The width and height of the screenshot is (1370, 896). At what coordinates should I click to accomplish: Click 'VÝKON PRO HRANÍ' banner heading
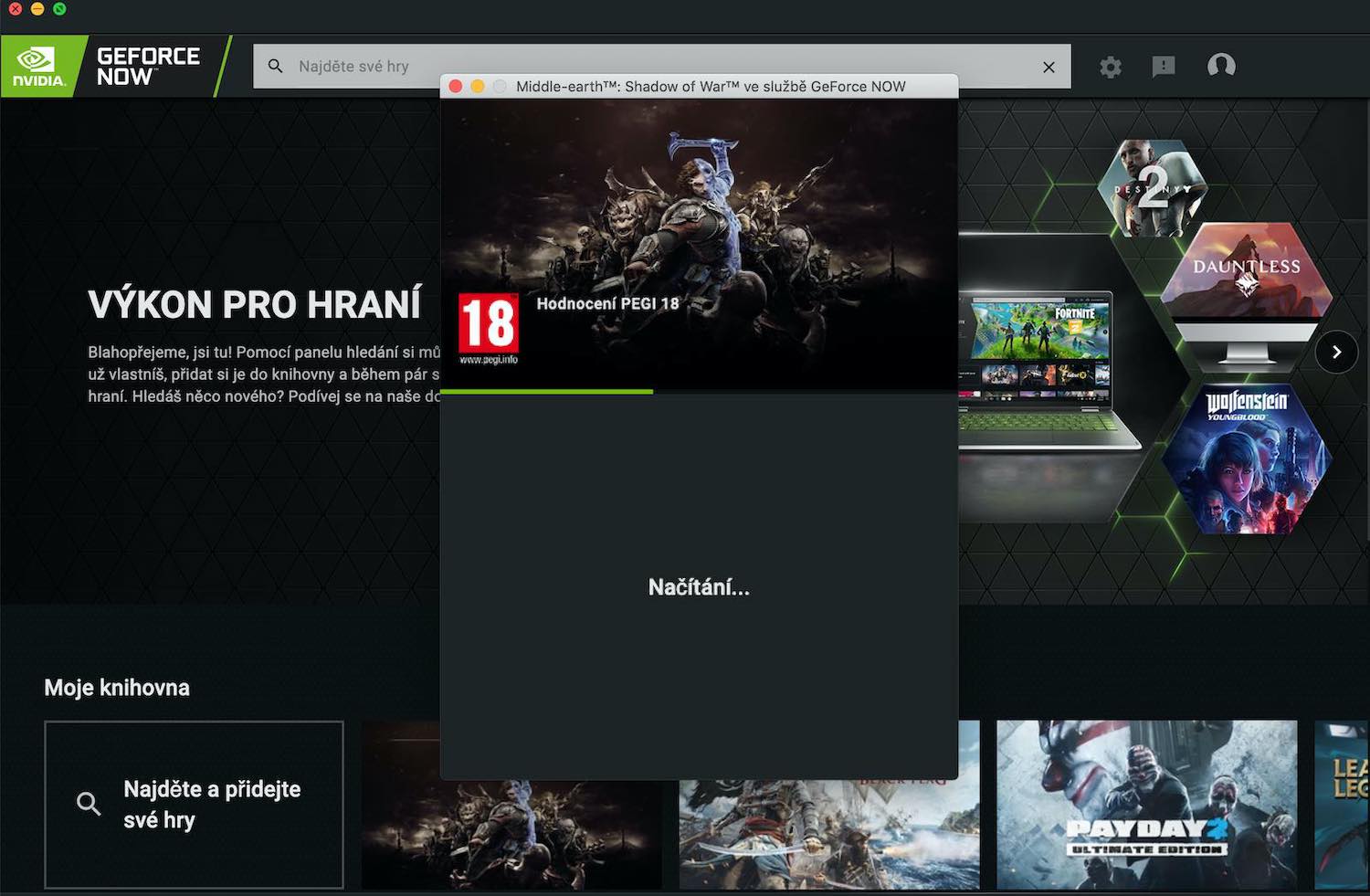tap(255, 305)
